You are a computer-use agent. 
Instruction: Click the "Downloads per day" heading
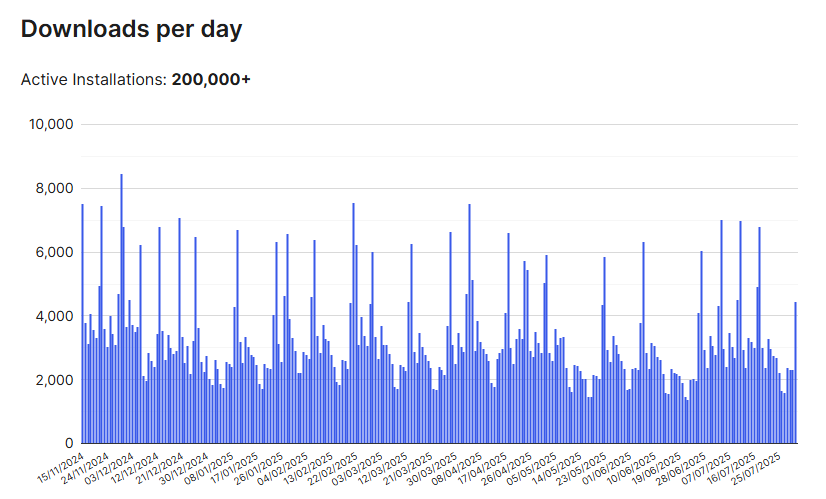click(x=131, y=29)
